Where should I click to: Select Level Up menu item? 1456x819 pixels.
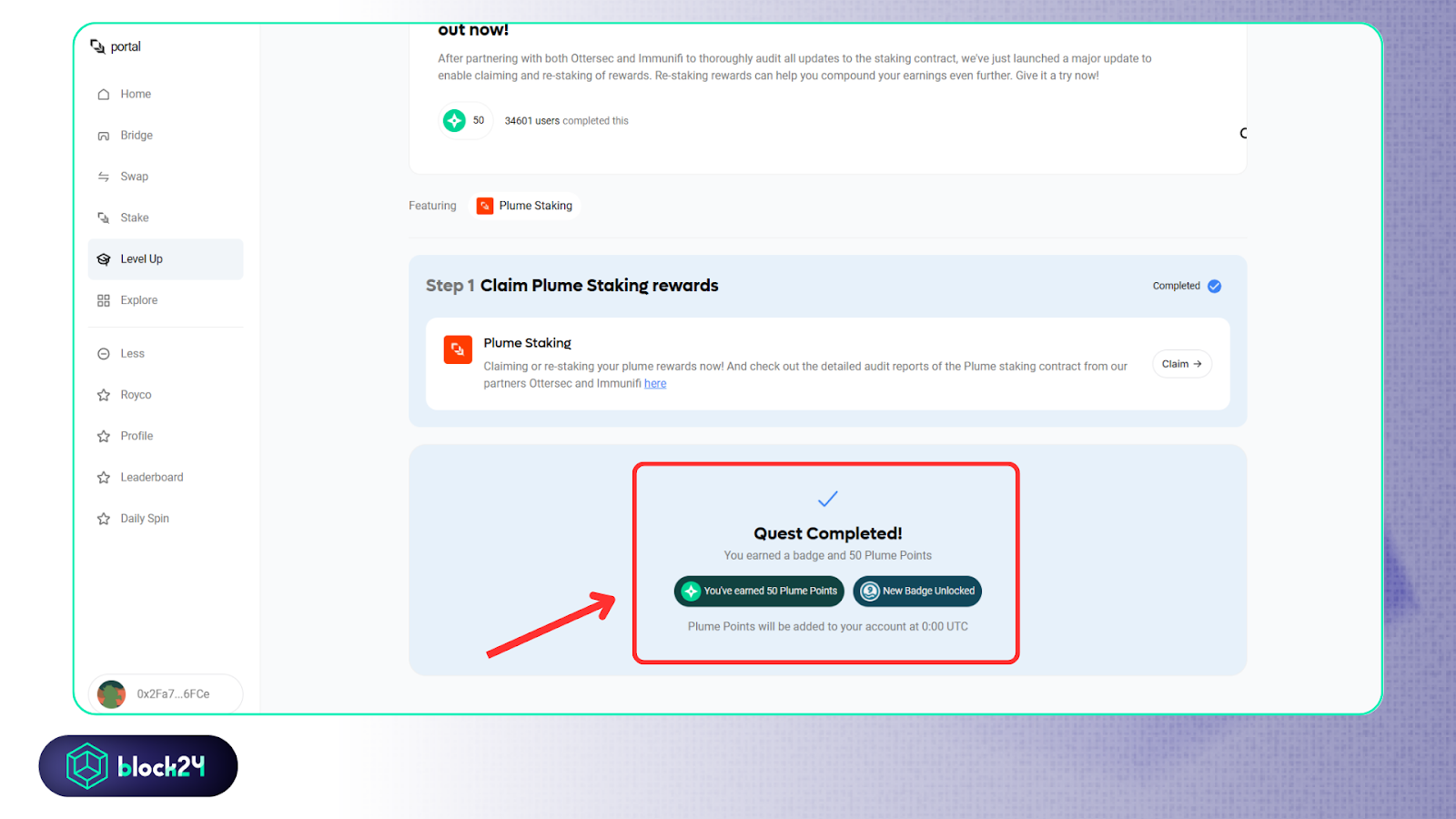tap(141, 259)
